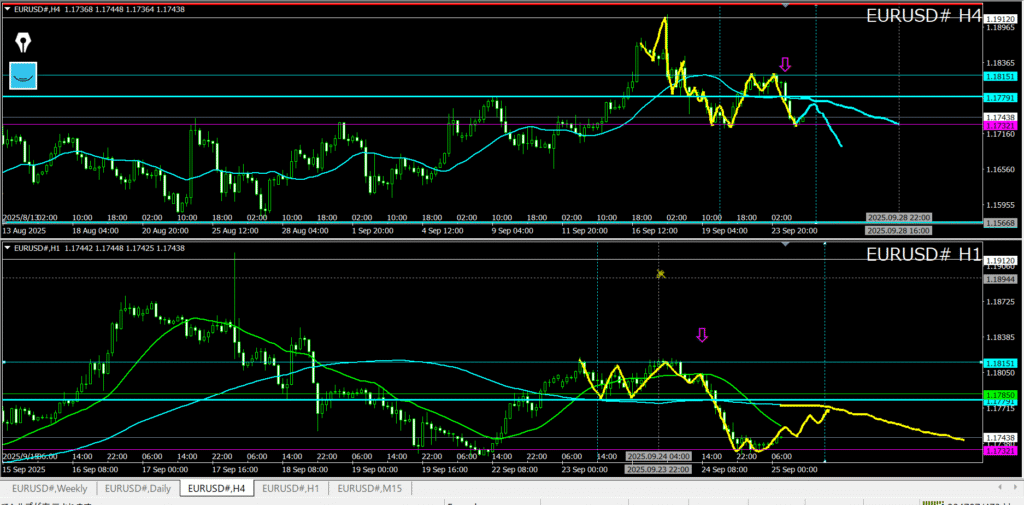1024x505 pixels.
Task: Open the EURUSD#,M15 chart tab
Action: (x=371, y=488)
